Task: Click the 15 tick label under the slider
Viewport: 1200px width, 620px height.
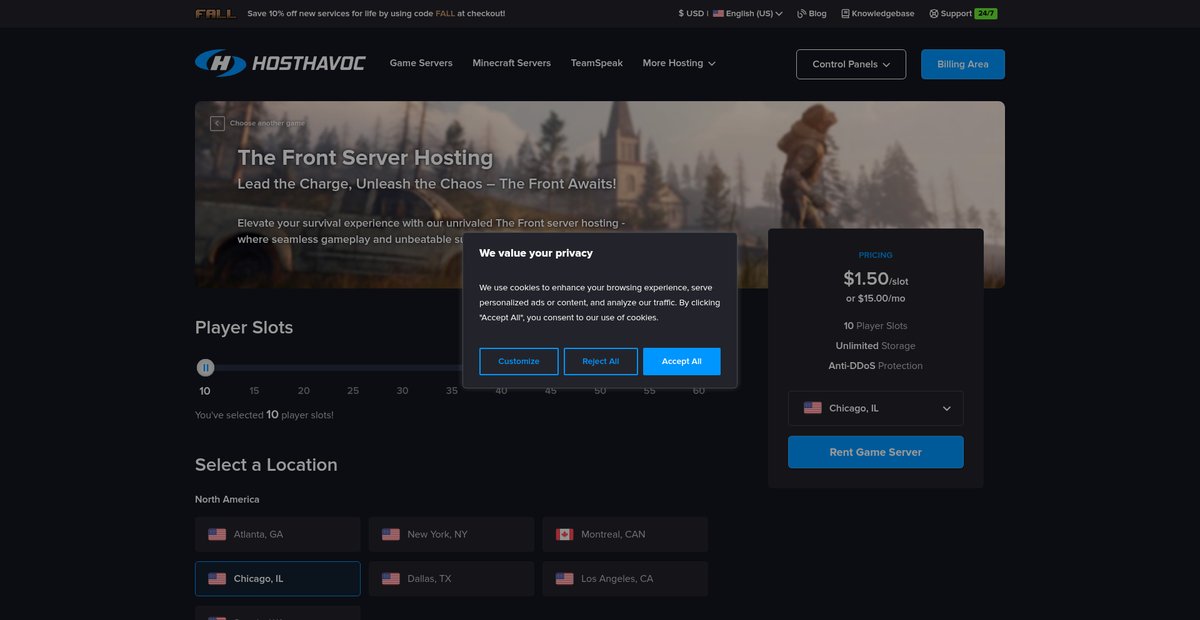Action: tap(254, 391)
